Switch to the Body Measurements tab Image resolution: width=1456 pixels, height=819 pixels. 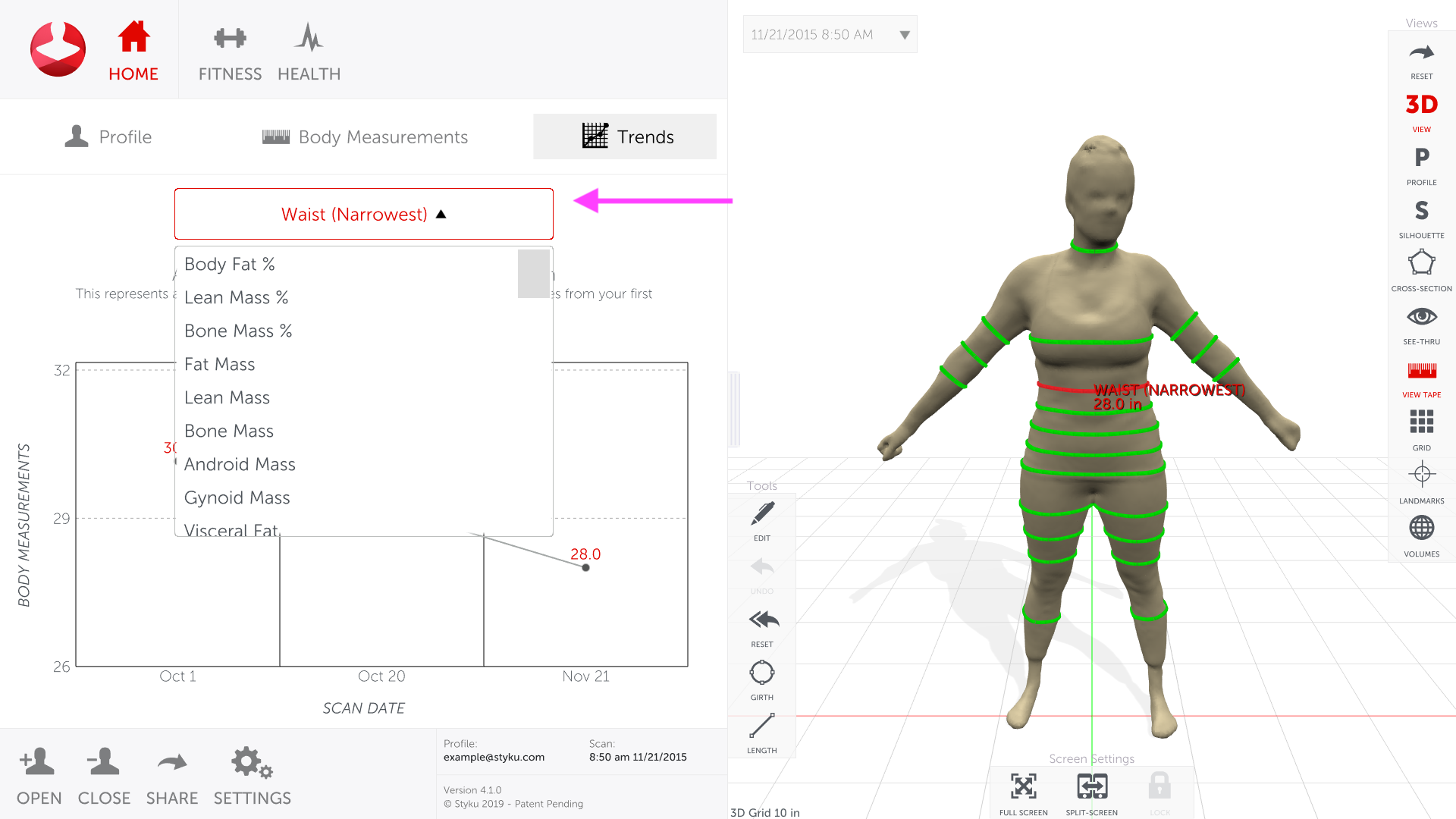tap(365, 137)
